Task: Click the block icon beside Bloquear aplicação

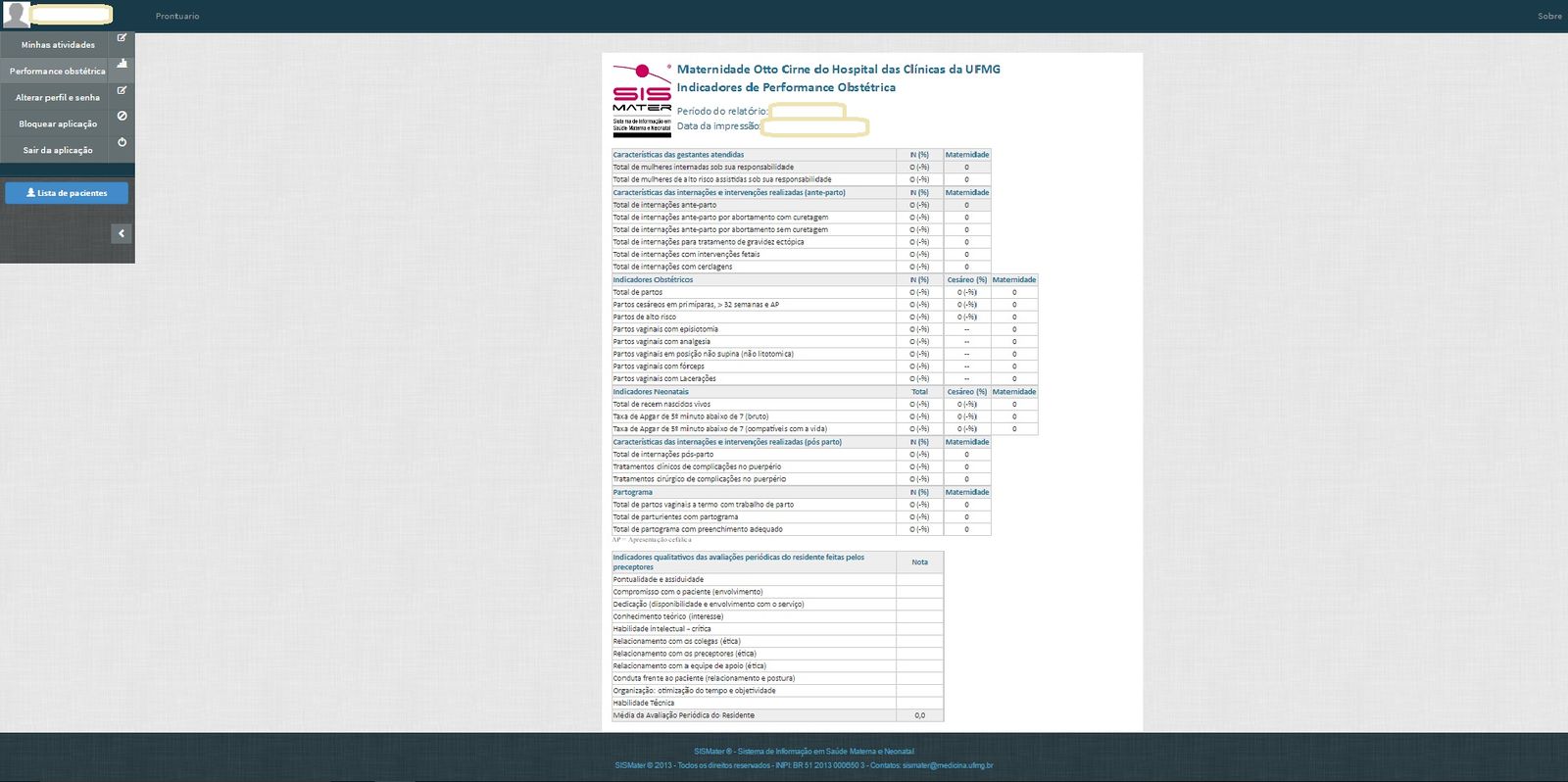Action: 122,116
